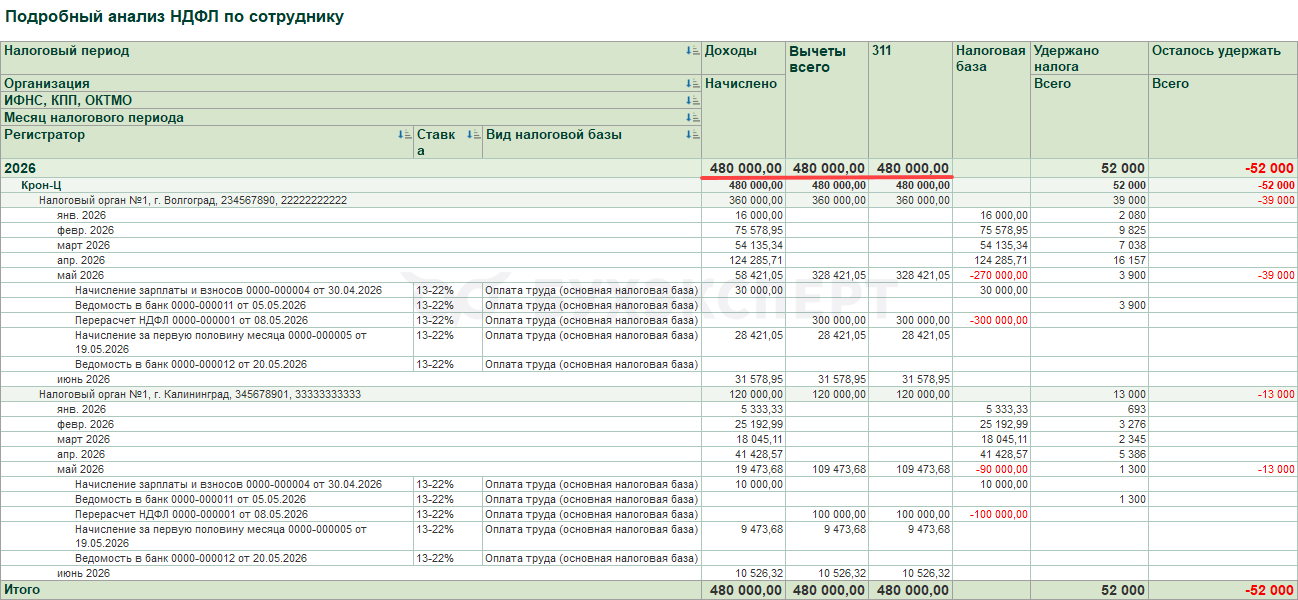This screenshot has width=1298, height=600.
Task: Sort by Месяц налогового периода icon
Action: (692, 118)
